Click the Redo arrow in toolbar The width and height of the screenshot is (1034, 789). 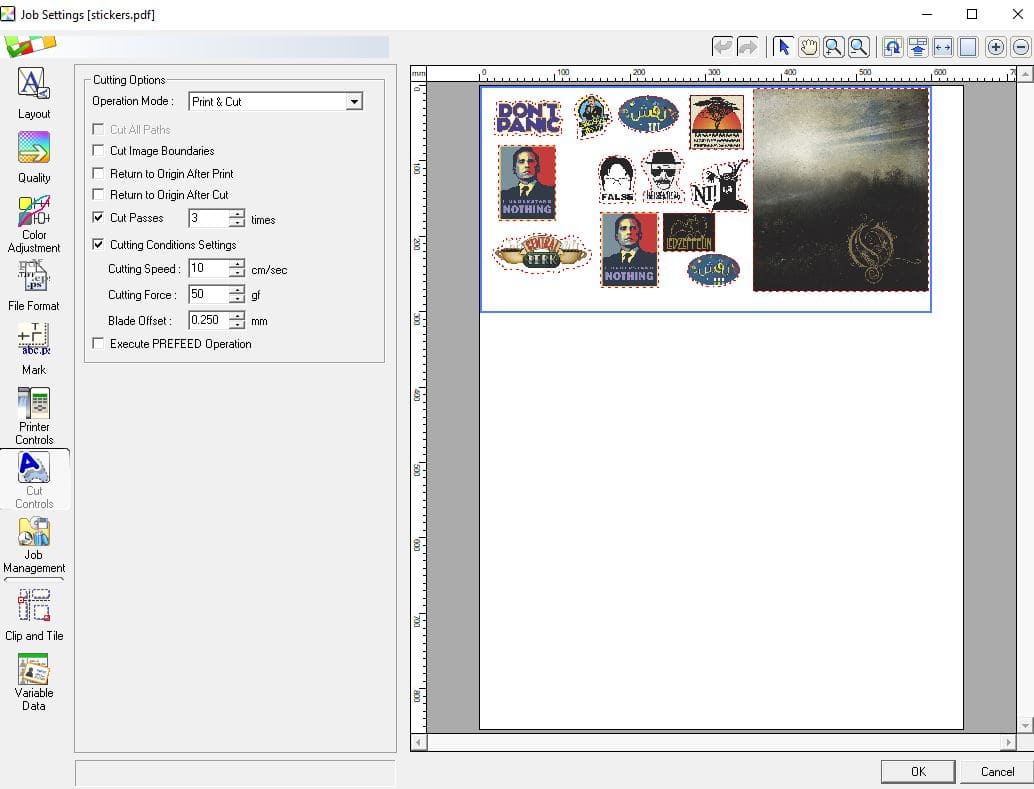[748, 47]
